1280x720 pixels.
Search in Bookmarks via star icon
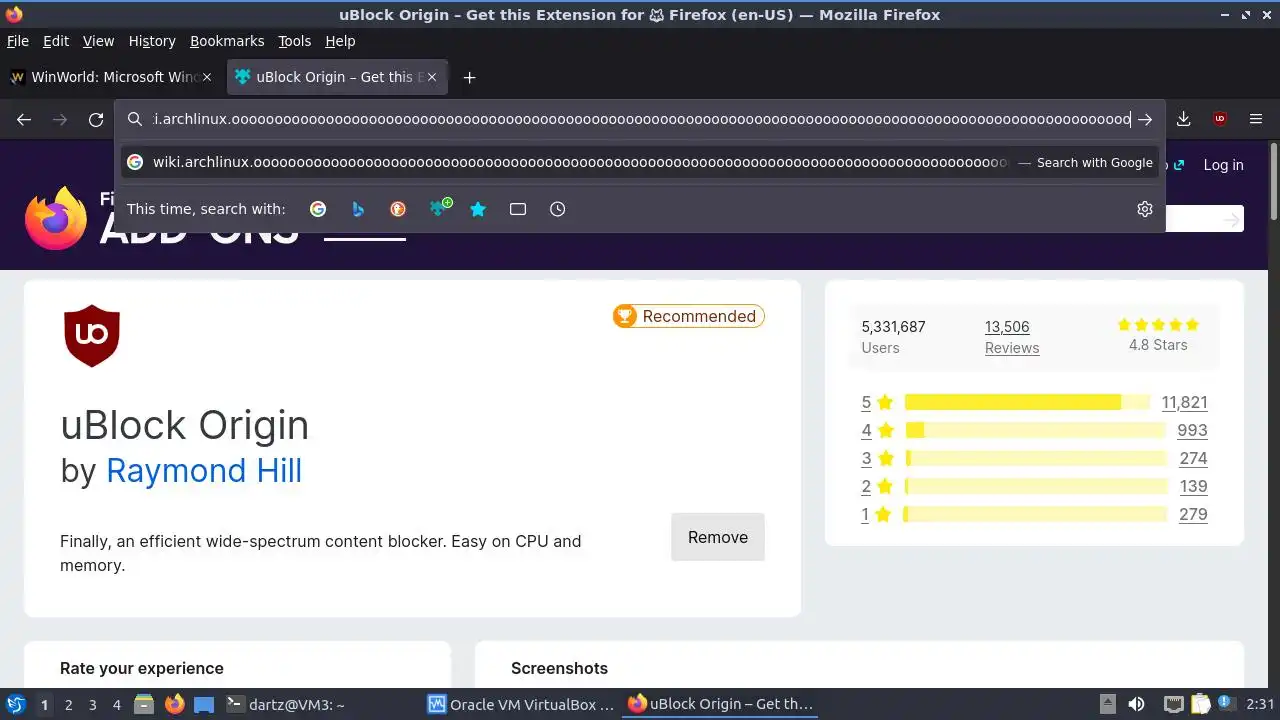tap(478, 209)
